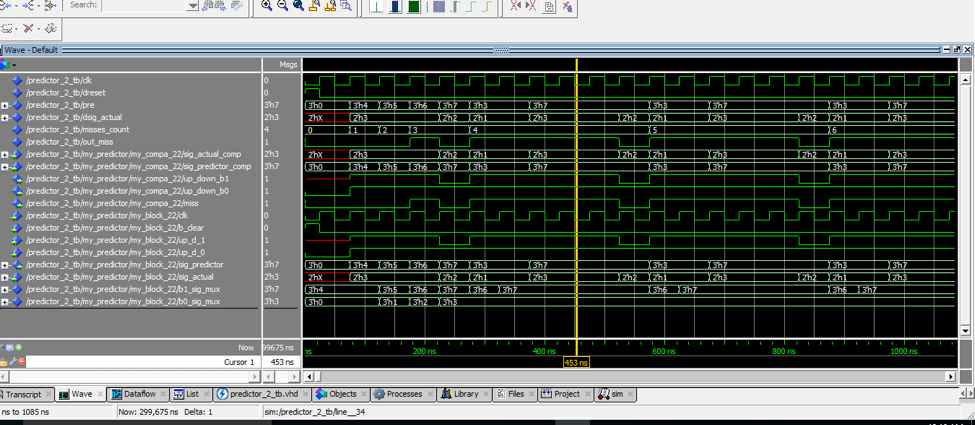
Task: Click the red X delete icon
Action: point(28,28)
